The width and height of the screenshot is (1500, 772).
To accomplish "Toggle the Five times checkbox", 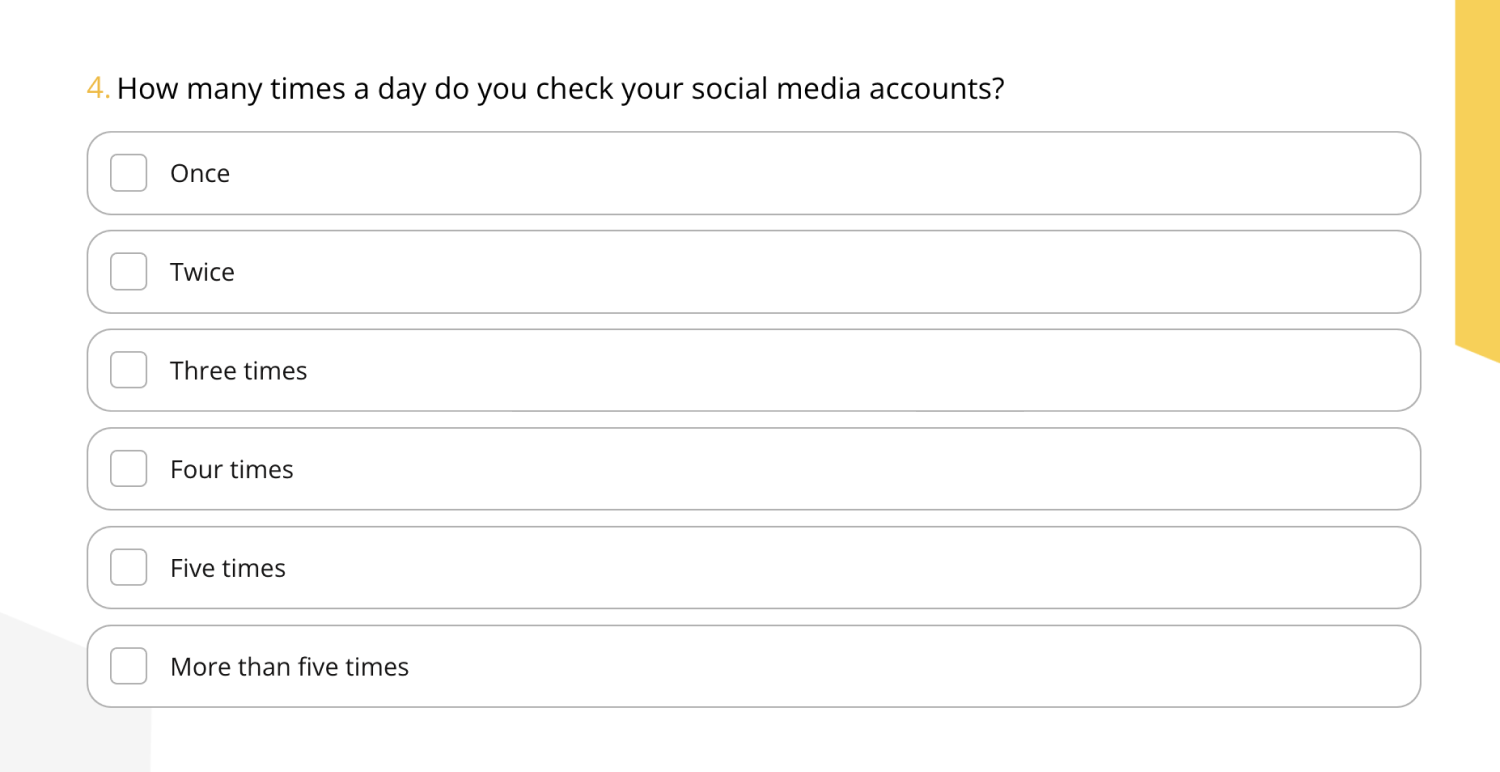I will pyautogui.click(x=128, y=568).
